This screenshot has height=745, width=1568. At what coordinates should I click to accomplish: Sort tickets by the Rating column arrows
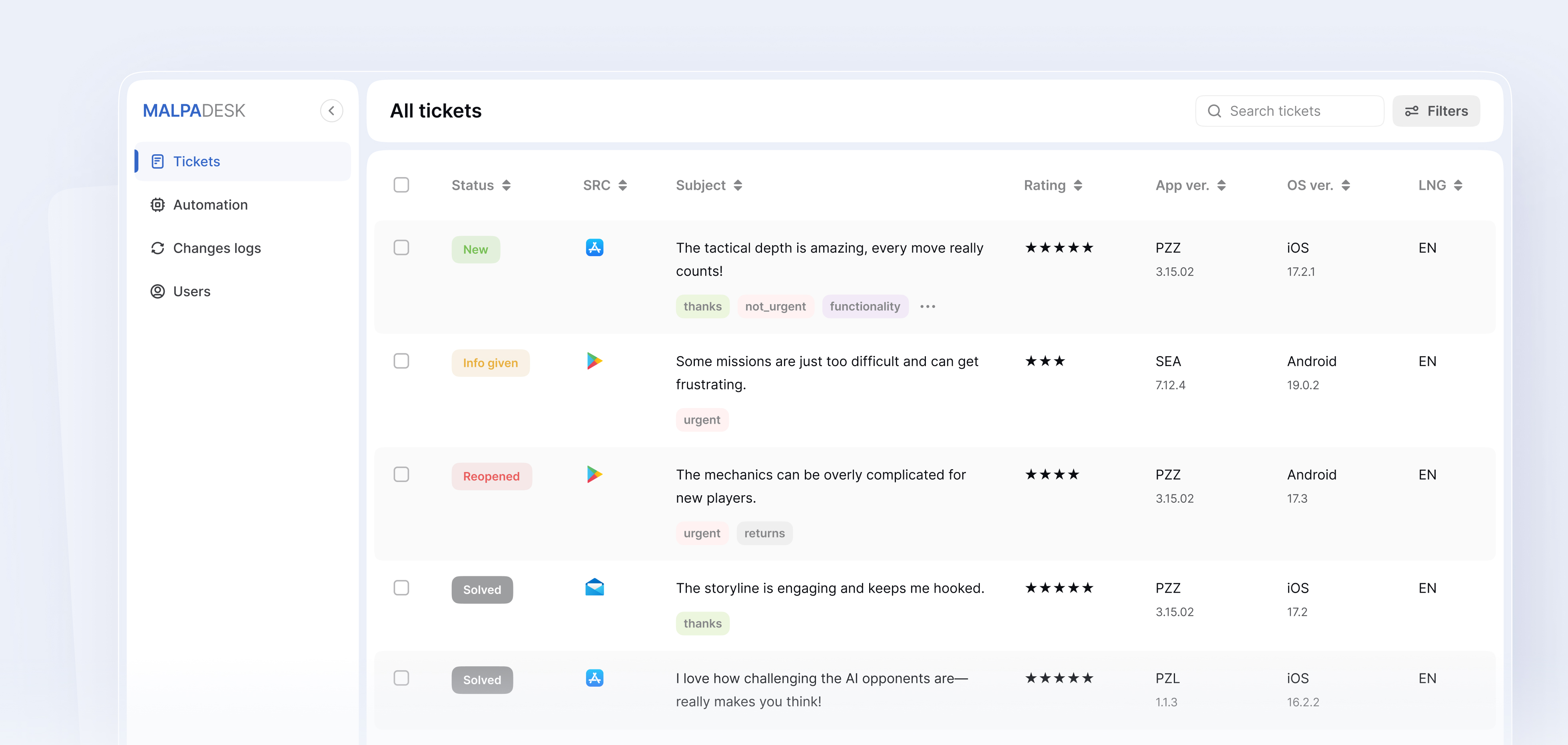1078,185
